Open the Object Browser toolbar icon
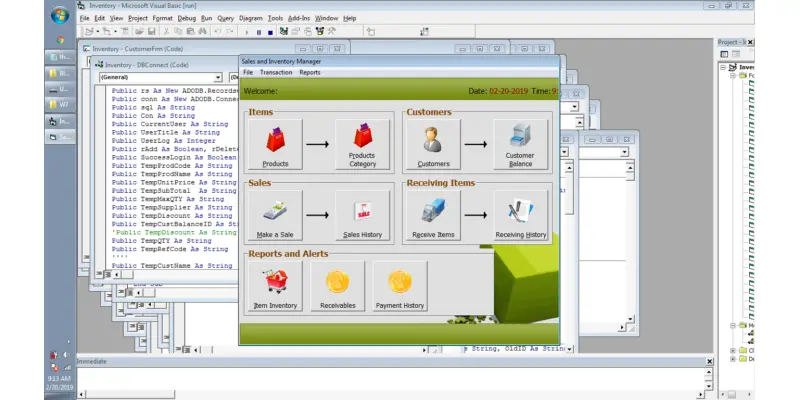The width and height of the screenshot is (800, 400). [320, 32]
